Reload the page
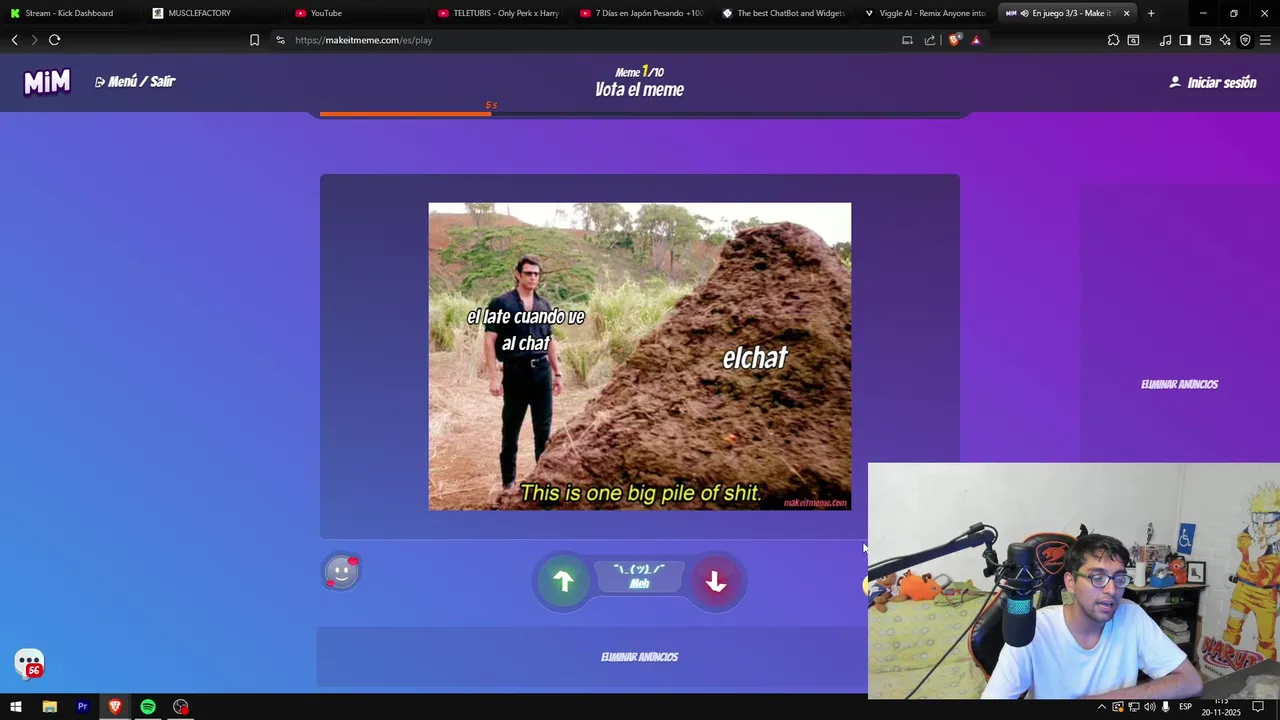Image resolution: width=1280 pixels, height=720 pixels. [x=55, y=40]
